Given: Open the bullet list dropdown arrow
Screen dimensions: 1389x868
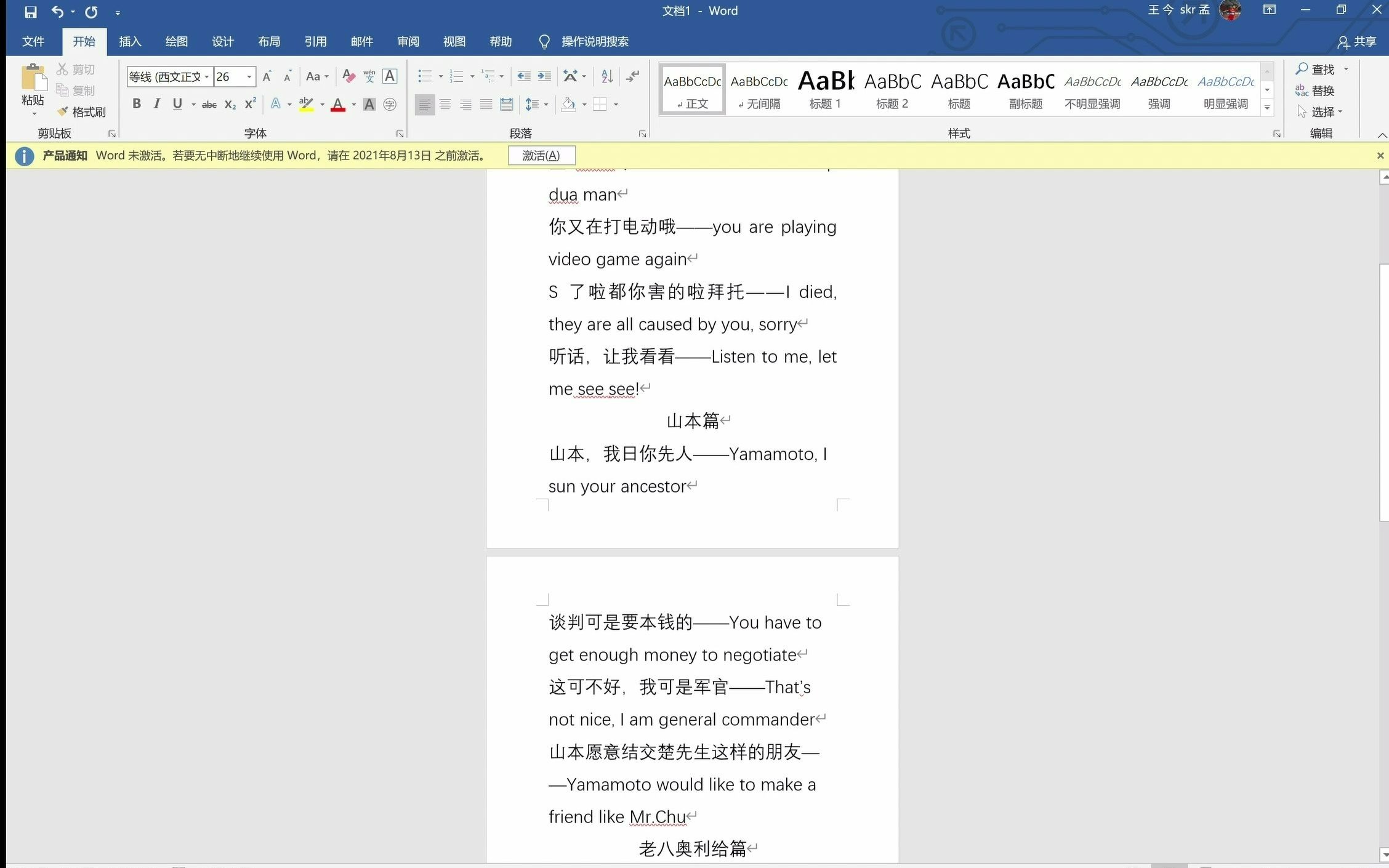Looking at the screenshot, I should point(441,76).
